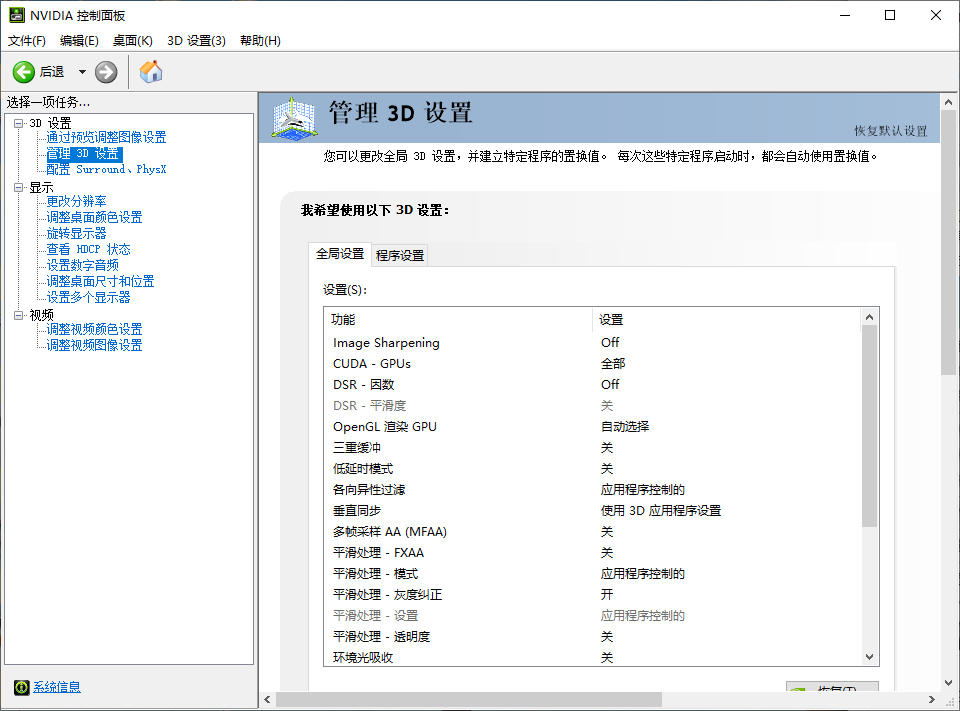Open 调整桌面尺寸和位置 task
Screen dimensions: 960x711
click(x=100, y=281)
